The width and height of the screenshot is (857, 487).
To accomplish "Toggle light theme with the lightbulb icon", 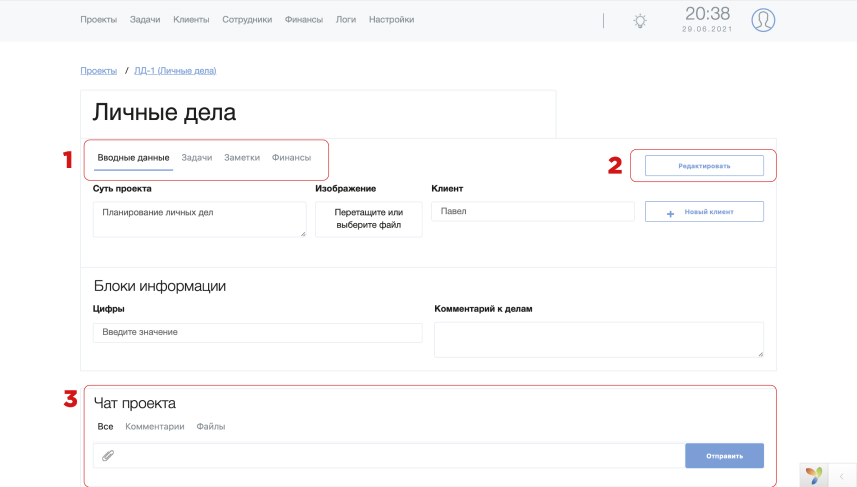I will tap(639, 21).
